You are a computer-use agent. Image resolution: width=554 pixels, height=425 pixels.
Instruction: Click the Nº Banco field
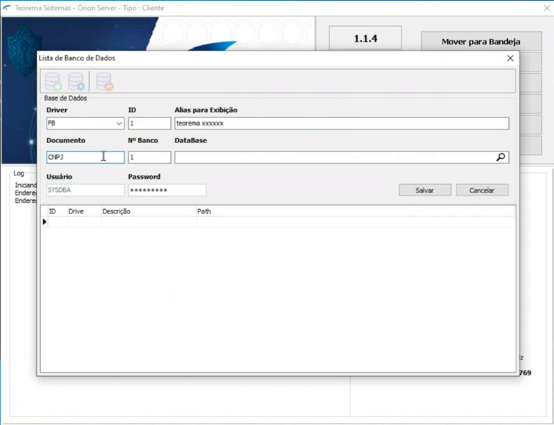[149, 157]
